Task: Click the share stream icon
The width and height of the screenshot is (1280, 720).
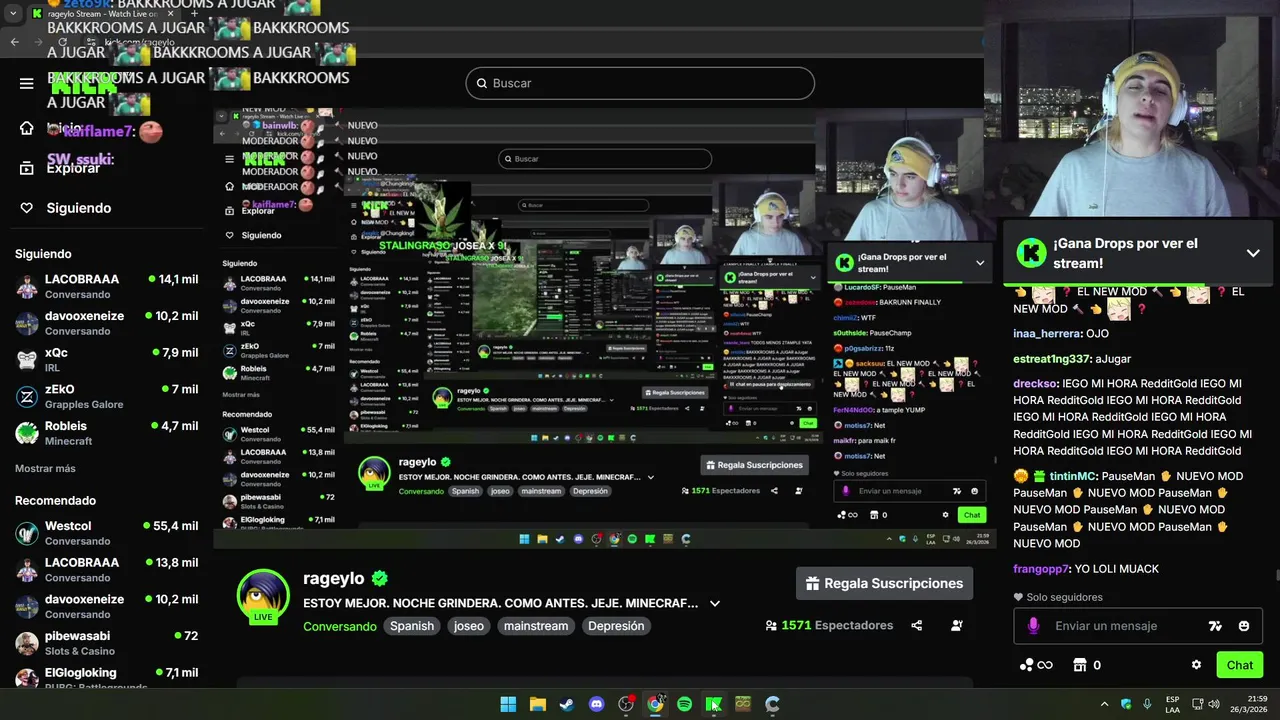Action: coord(917,626)
